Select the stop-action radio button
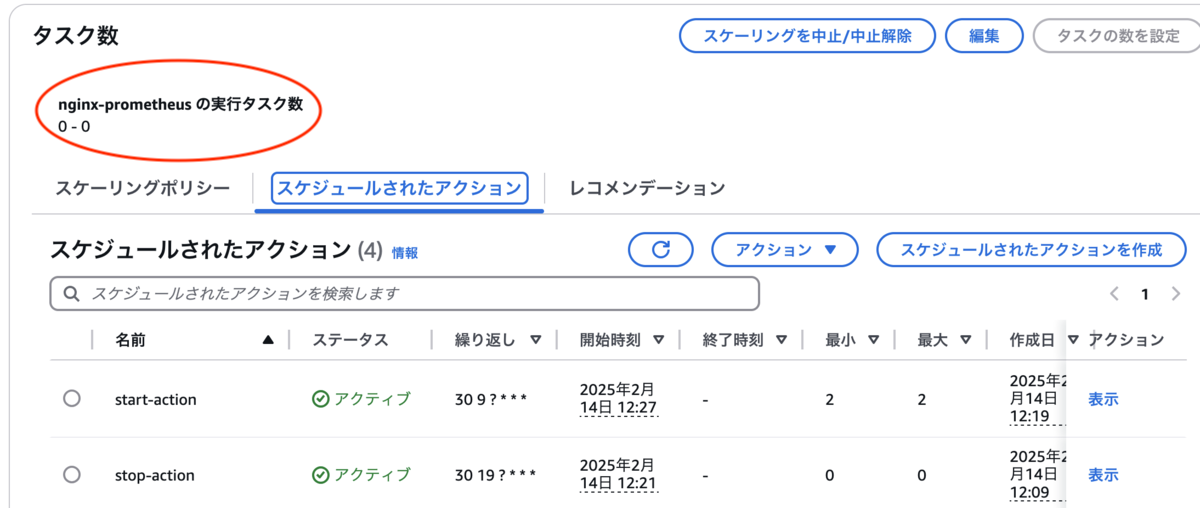 [x=71, y=474]
